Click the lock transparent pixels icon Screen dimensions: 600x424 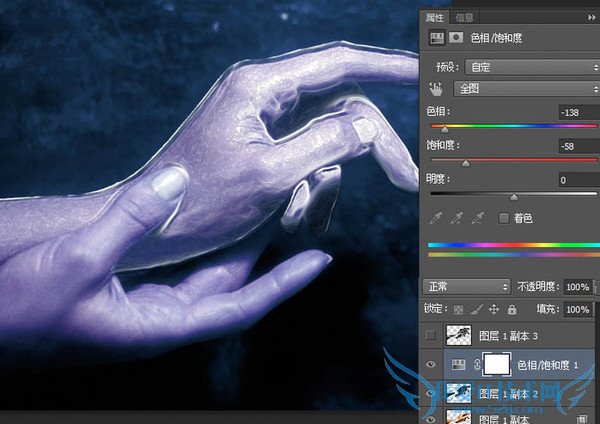pos(459,311)
